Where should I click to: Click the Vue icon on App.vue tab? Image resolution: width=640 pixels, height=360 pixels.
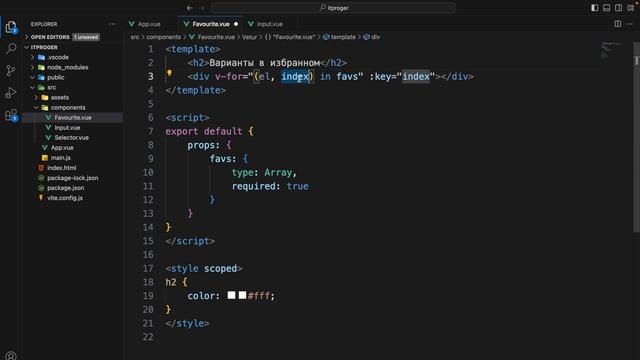coord(131,24)
